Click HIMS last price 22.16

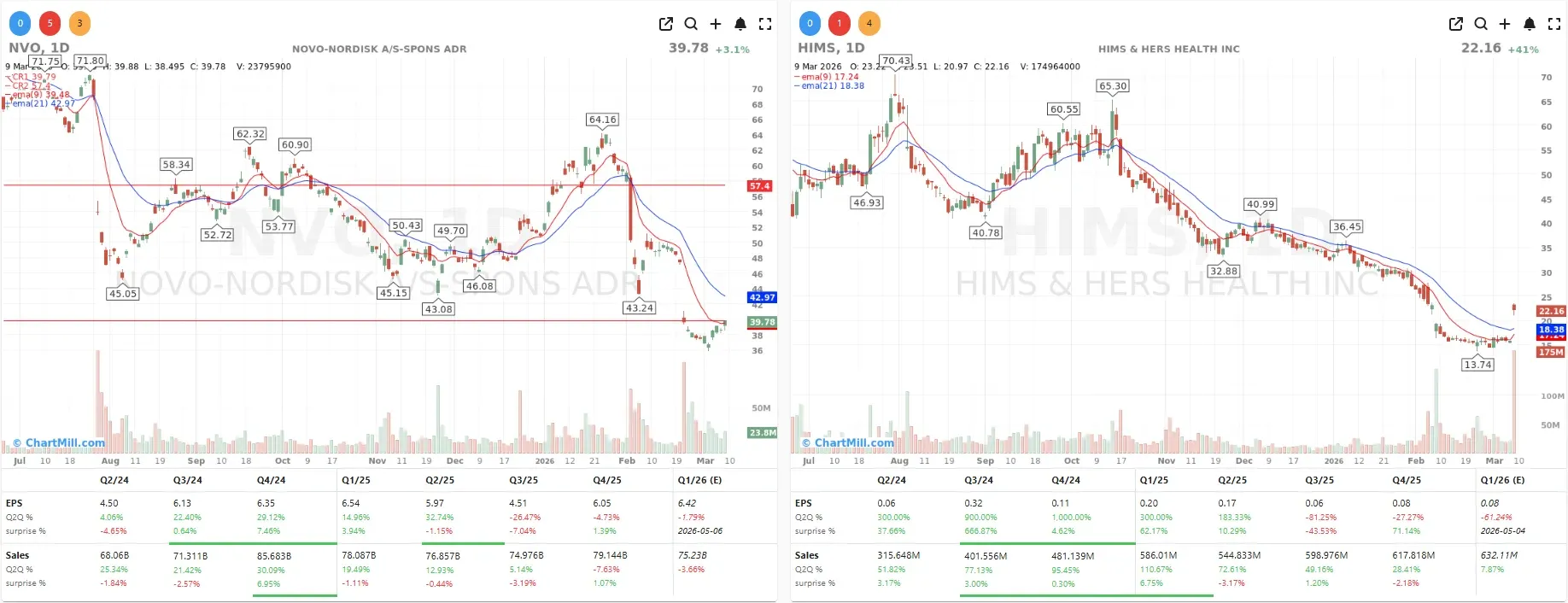click(x=1481, y=48)
